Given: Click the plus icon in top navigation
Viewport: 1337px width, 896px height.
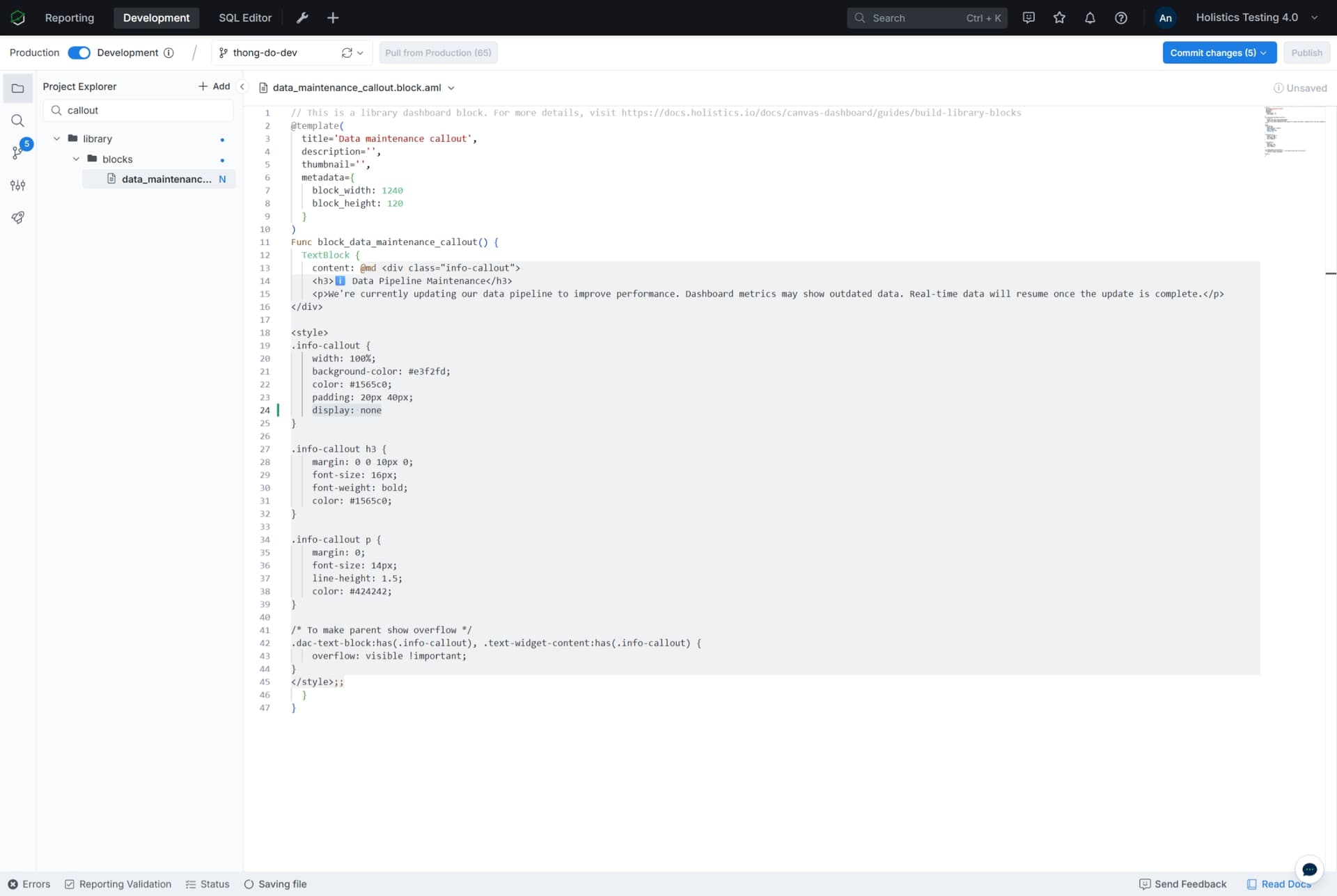Looking at the screenshot, I should (333, 17).
